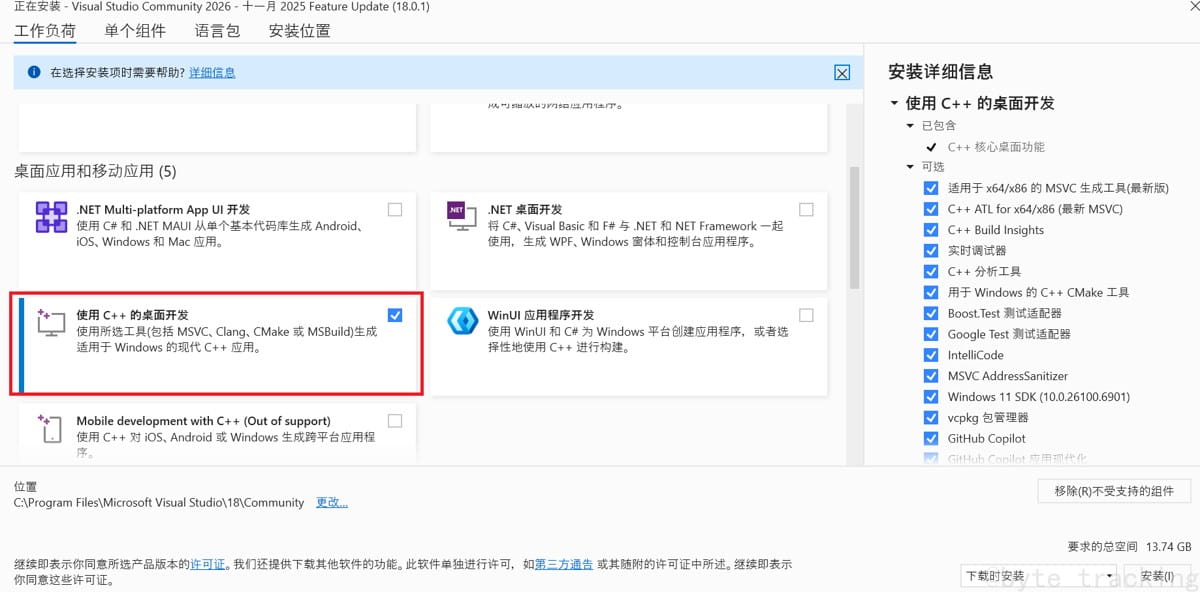Enable the WinUI 应用程序开发 workload checkbox
Image resolution: width=1200 pixels, height=592 pixels.
pyautogui.click(x=806, y=313)
